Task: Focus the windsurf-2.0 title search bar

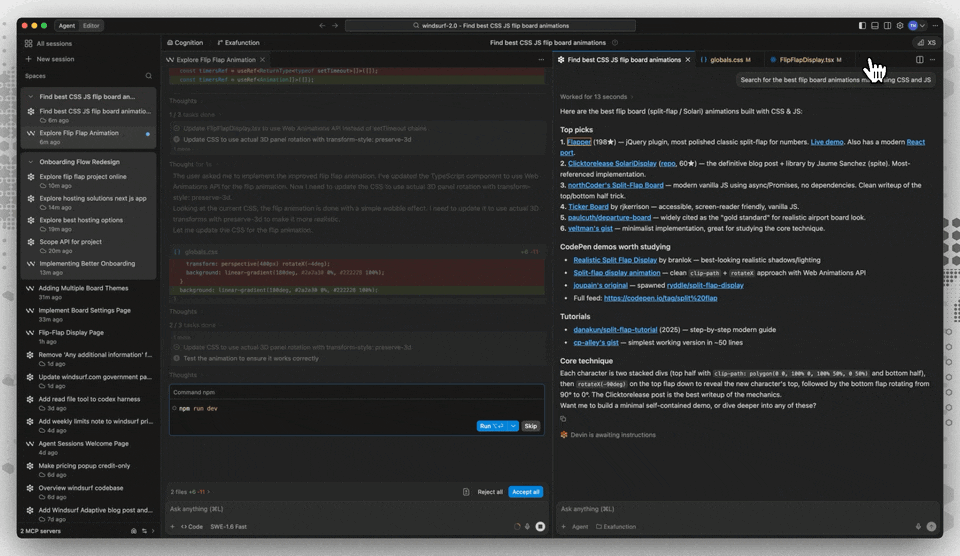Action: 490,26
